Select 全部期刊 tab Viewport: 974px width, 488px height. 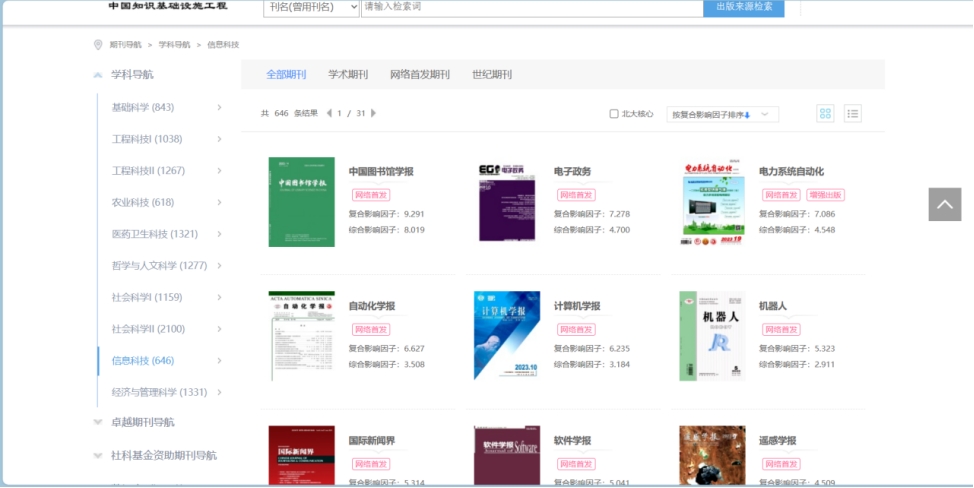[286, 75]
